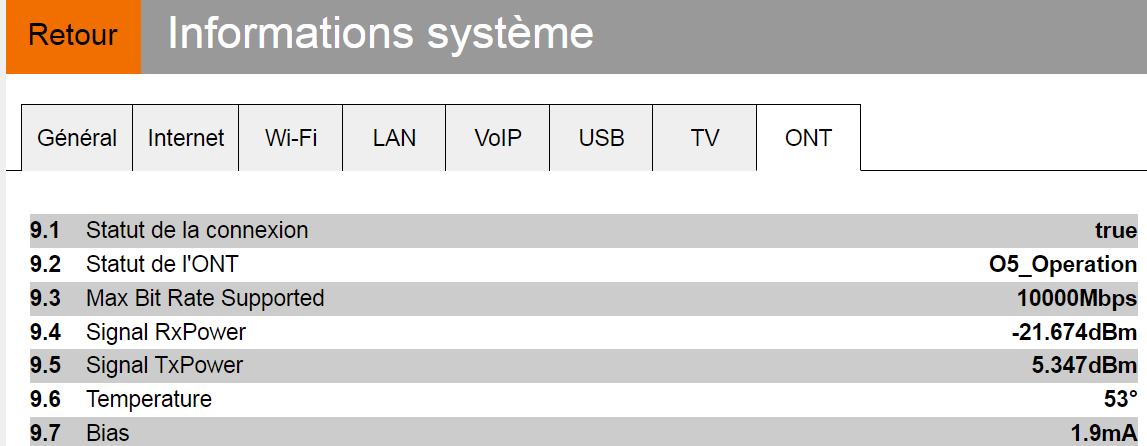Show the VoIP tab
Viewport: 1147px width, 446px height.
click(x=498, y=138)
